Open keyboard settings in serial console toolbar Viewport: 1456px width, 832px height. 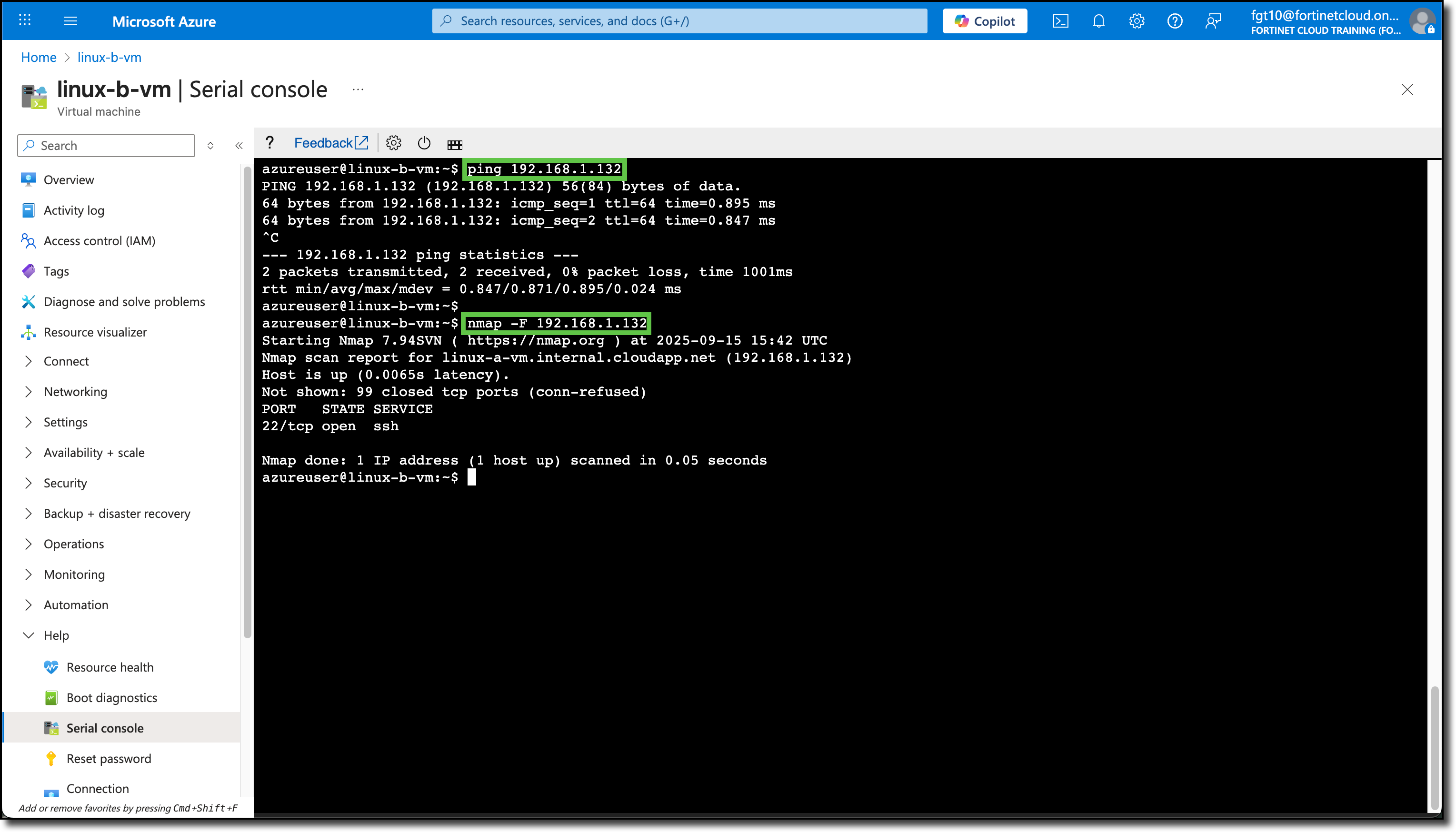[455, 143]
